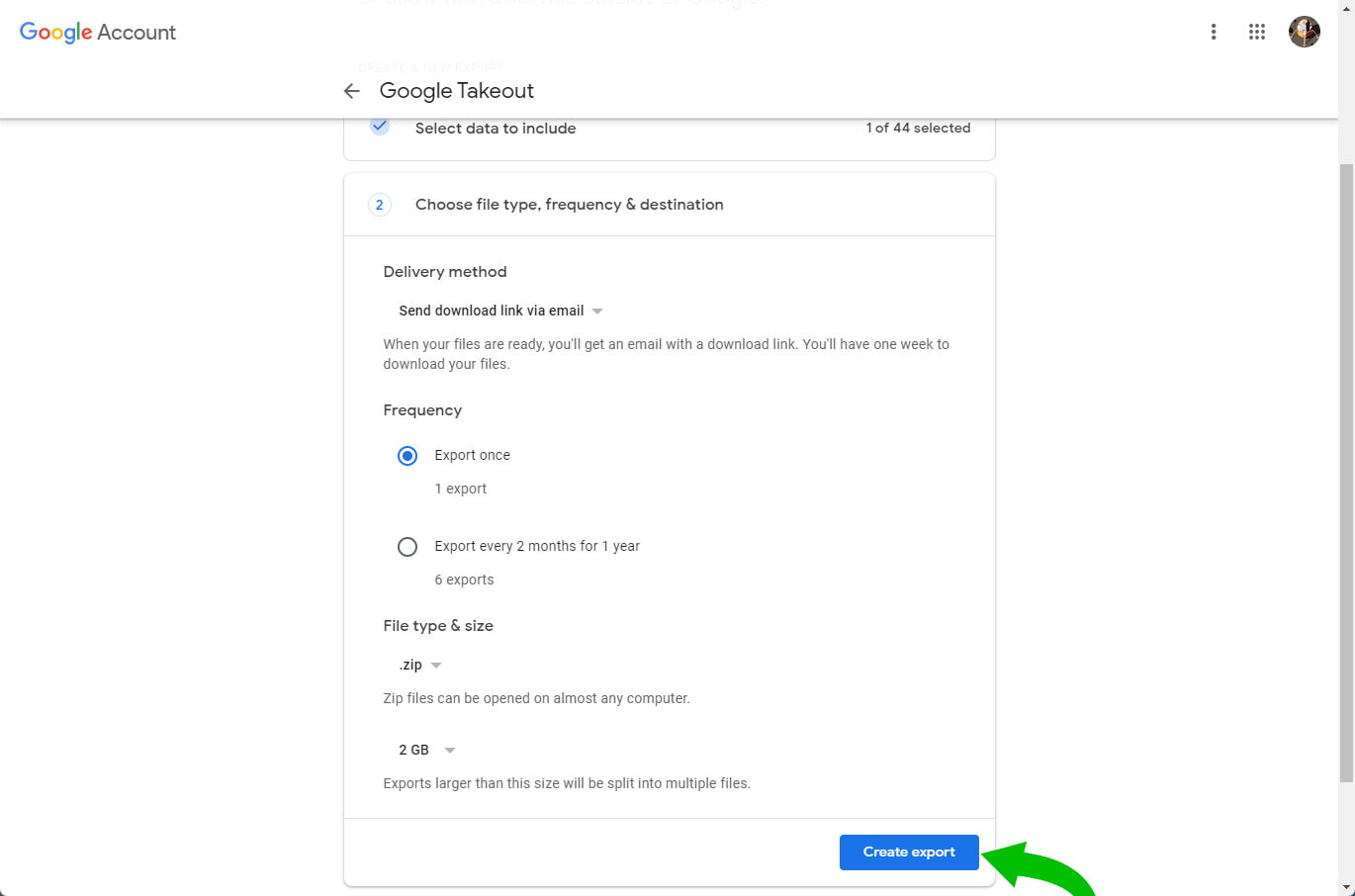
Task: Select the Export once radio button
Action: point(407,456)
